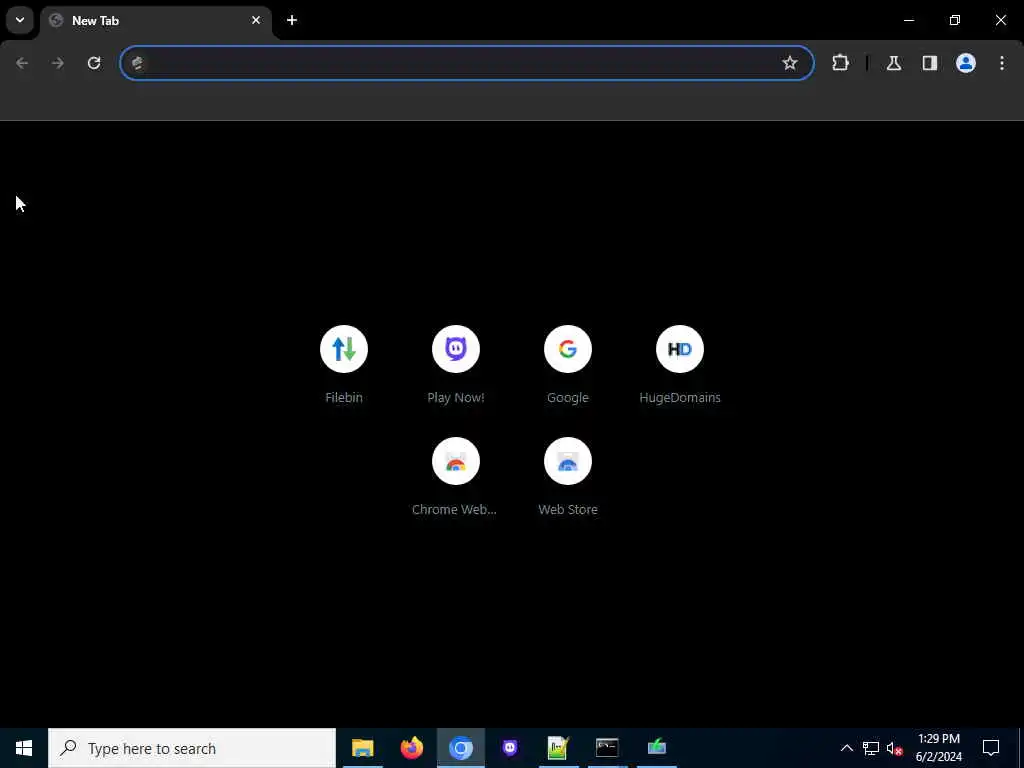1024x768 pixels.
Task: Close the New Tab tab
Action: click(256, 20)
